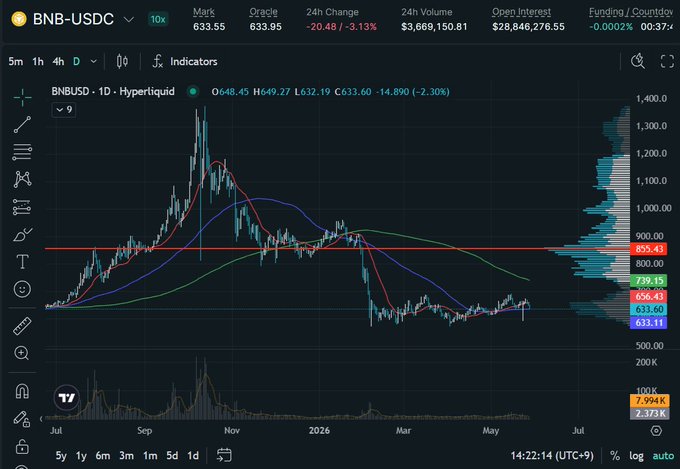Click the BNB coin logo
The height and width of the screenshot is (469, 680).
(19, 19)
